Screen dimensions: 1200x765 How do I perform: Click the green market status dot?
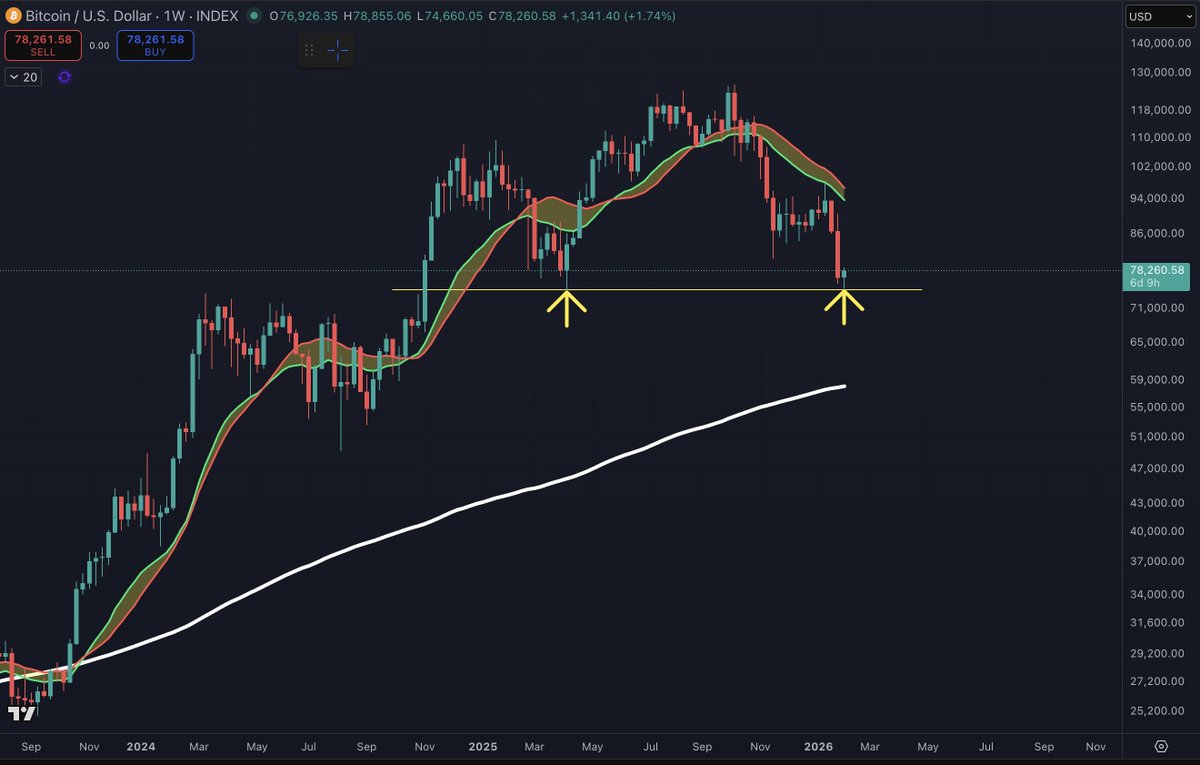(x=253, y=16)
